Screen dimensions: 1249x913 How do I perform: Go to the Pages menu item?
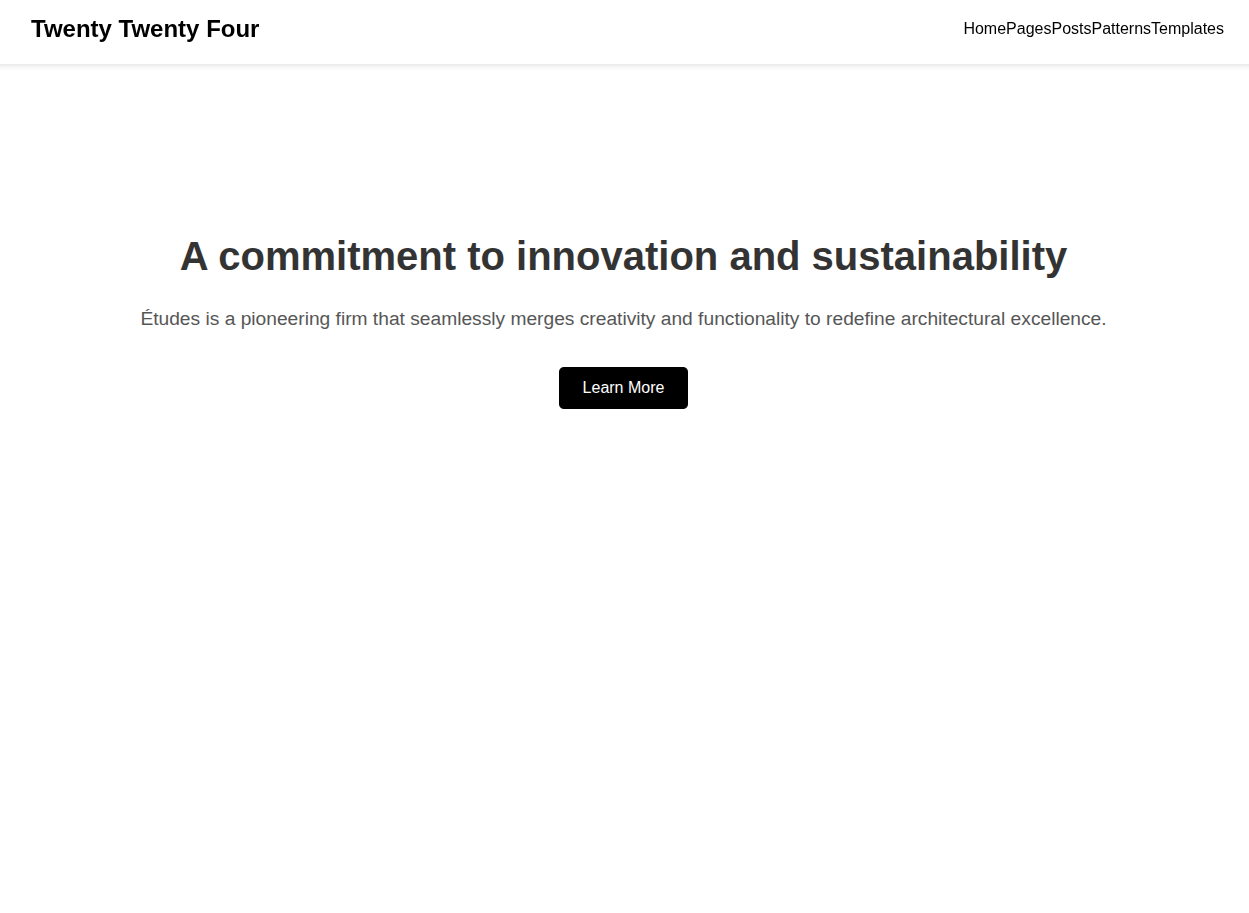click(1028, 29)
